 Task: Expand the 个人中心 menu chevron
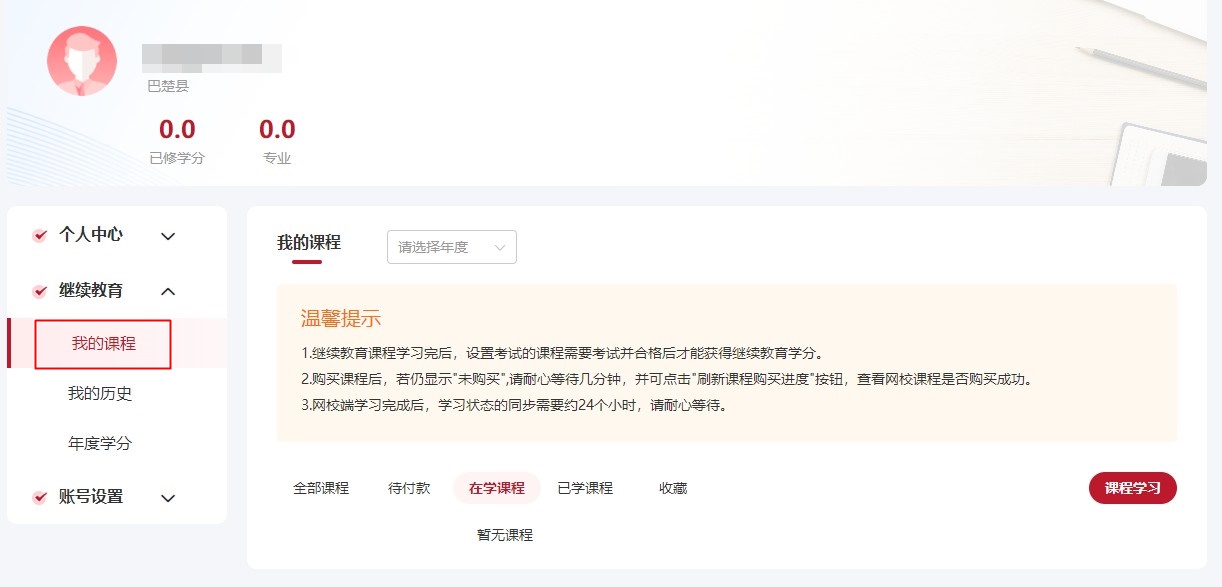click(168, 236)
